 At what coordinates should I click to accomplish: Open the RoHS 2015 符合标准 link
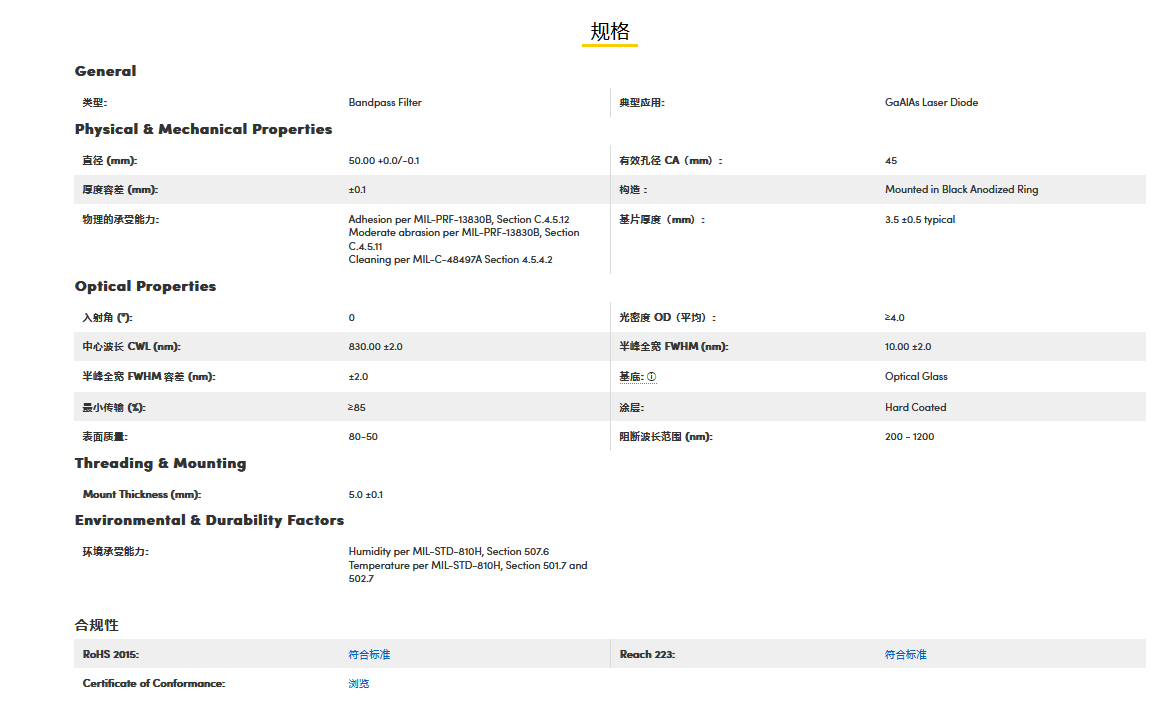tap(369, 654)
